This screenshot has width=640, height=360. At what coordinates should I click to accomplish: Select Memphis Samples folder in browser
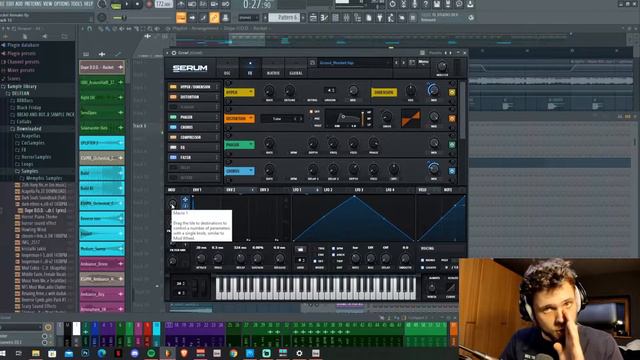coord(44,178)
